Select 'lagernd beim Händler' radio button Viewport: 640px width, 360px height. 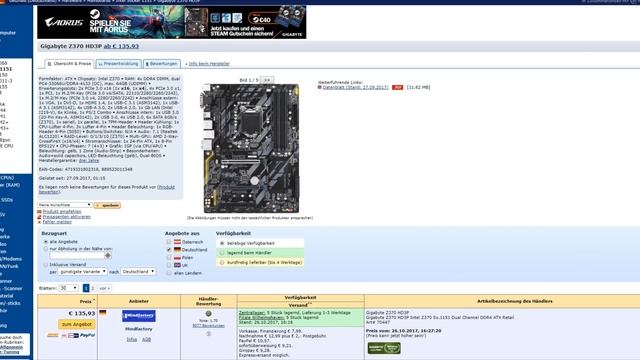click(222, 253)
